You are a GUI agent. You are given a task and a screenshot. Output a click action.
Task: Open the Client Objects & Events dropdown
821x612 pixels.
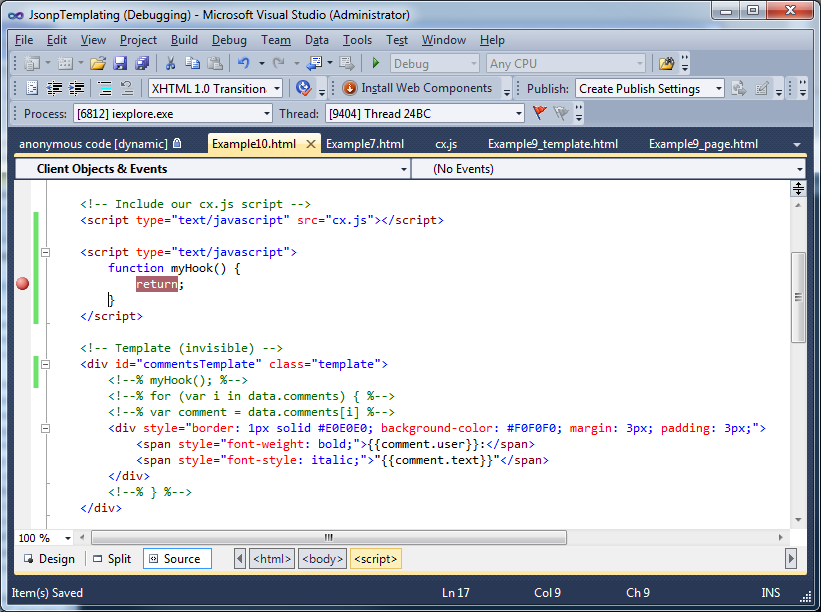click(x=404, y=169)
